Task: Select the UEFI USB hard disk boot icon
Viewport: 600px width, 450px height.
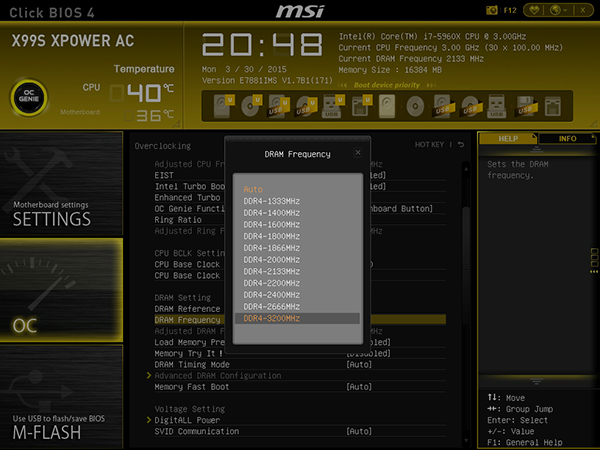Action: pyautogui.click(x=278, y=106)
